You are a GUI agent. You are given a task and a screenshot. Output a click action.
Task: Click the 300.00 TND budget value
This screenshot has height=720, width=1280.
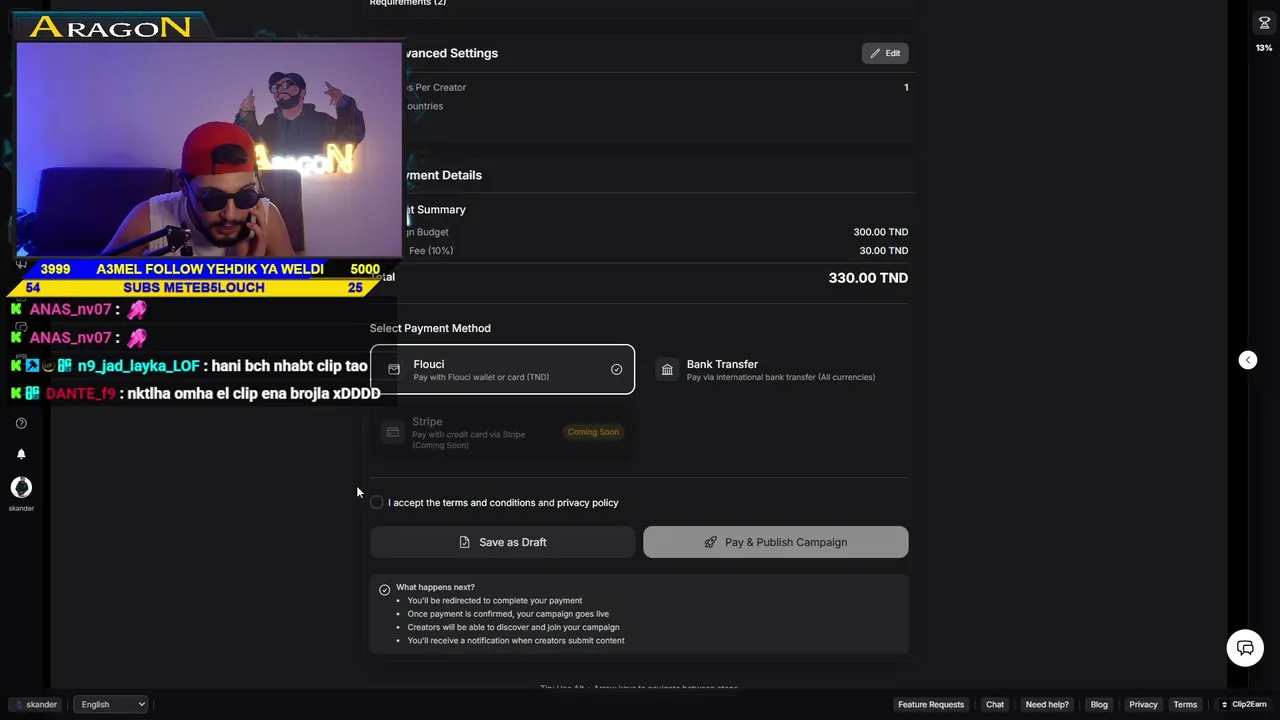pyautogui.click(x=881, y=232)
